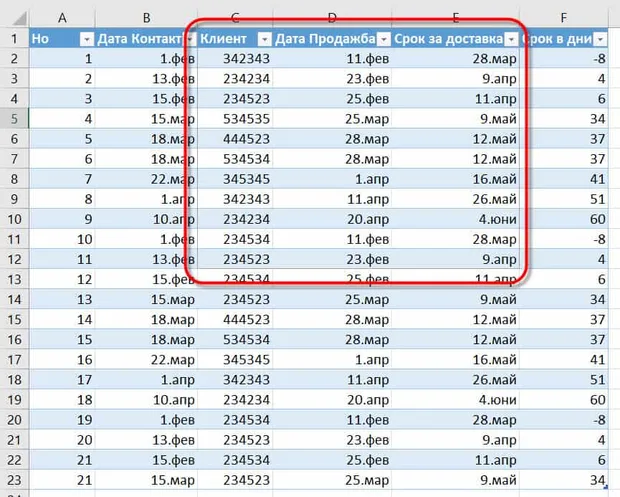Select days value 60 in row 10
Screen dimensions: 620x497
(x=564, y=219)
